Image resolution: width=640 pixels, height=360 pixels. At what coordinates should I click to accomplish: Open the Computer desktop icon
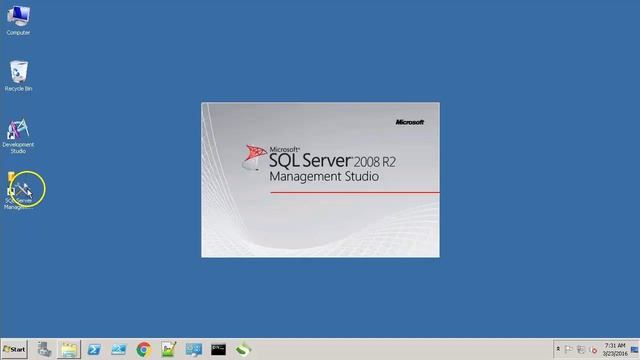18,20
